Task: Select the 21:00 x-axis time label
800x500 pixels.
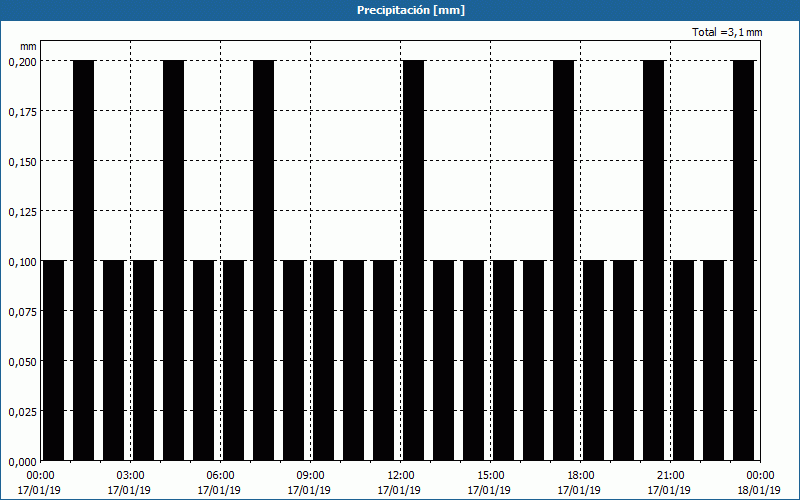Action: point(670,476)
